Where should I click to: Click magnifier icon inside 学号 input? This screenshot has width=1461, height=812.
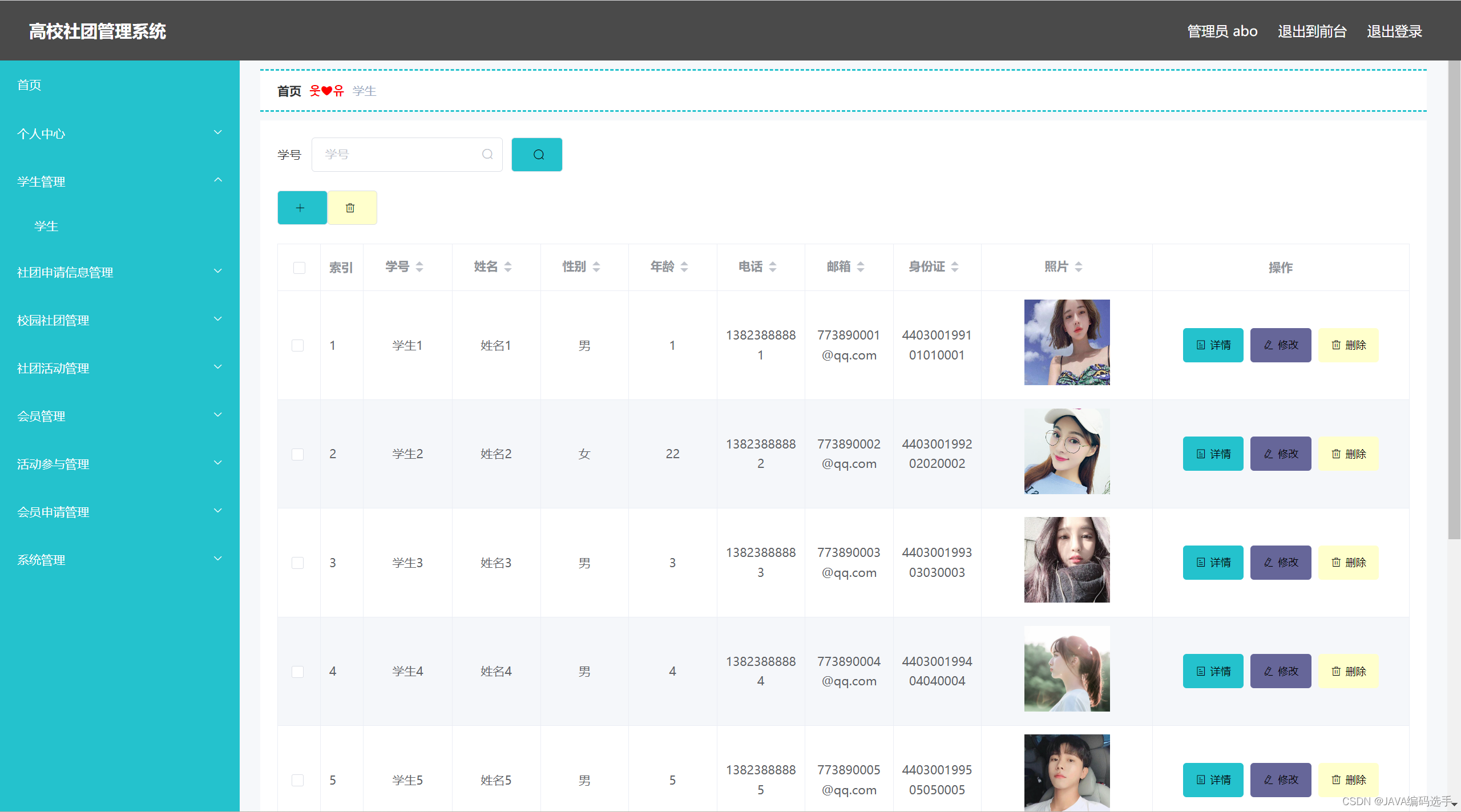(x=487, y=155)
